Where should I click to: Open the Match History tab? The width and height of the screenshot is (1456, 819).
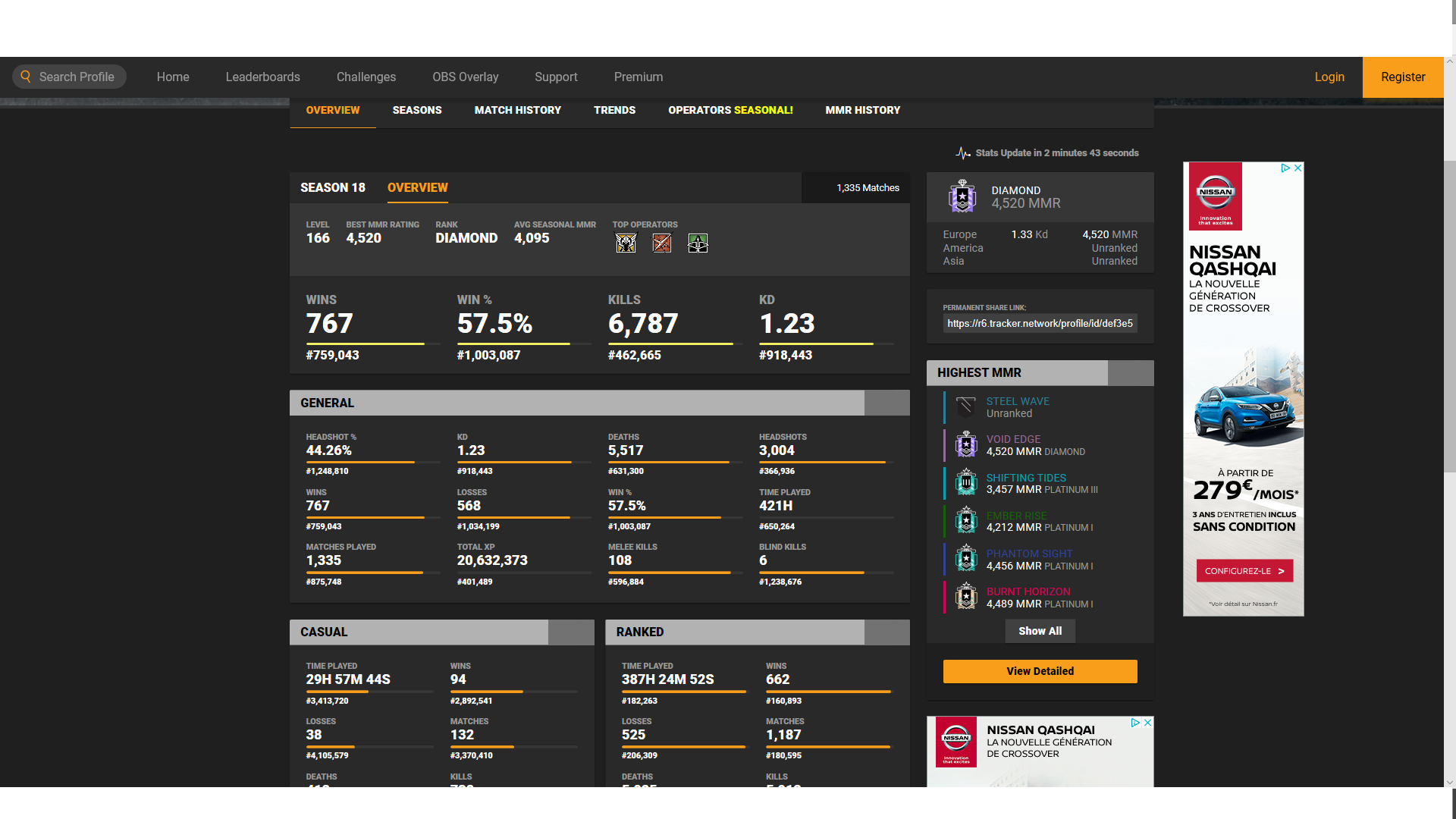click(518, 111)
